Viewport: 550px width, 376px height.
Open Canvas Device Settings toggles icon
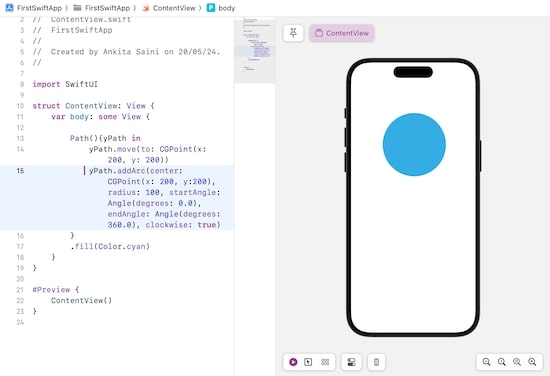(351, 362)
